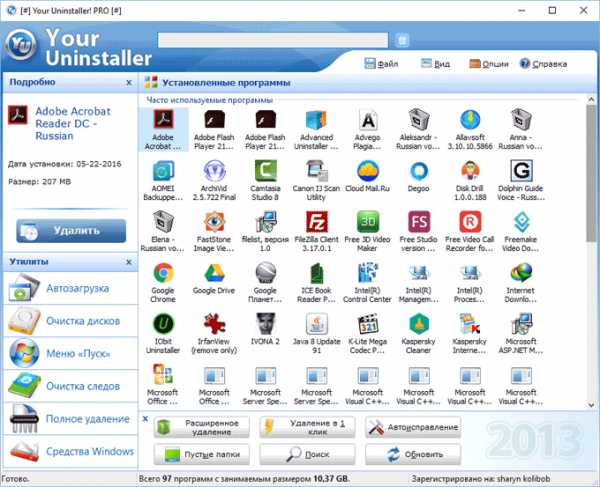Screen dimensions: 600x487
Task: Click program list scrollbar down arrow
Action: pos(591,405)
